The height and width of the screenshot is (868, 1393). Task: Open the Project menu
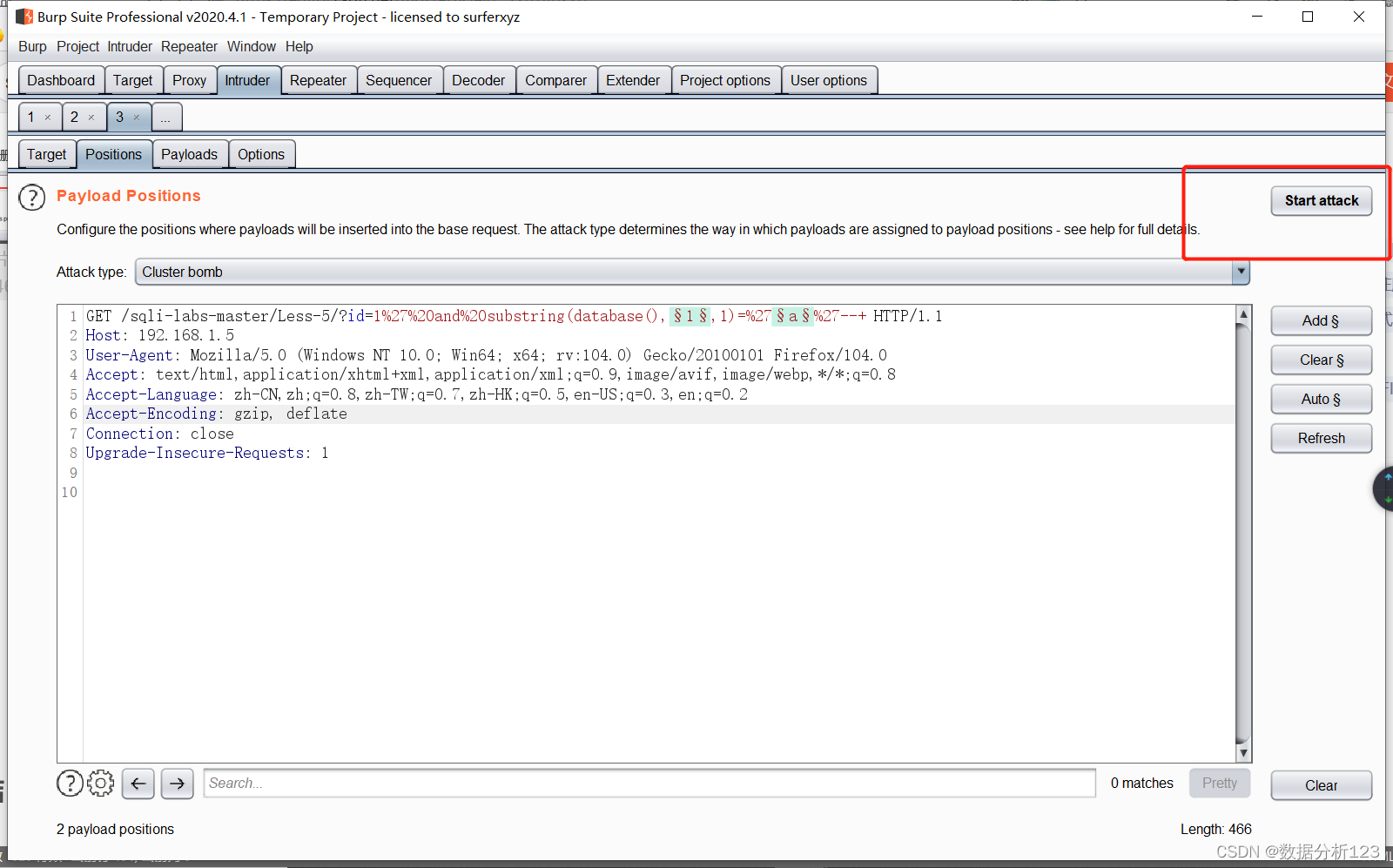click(78, 47)
